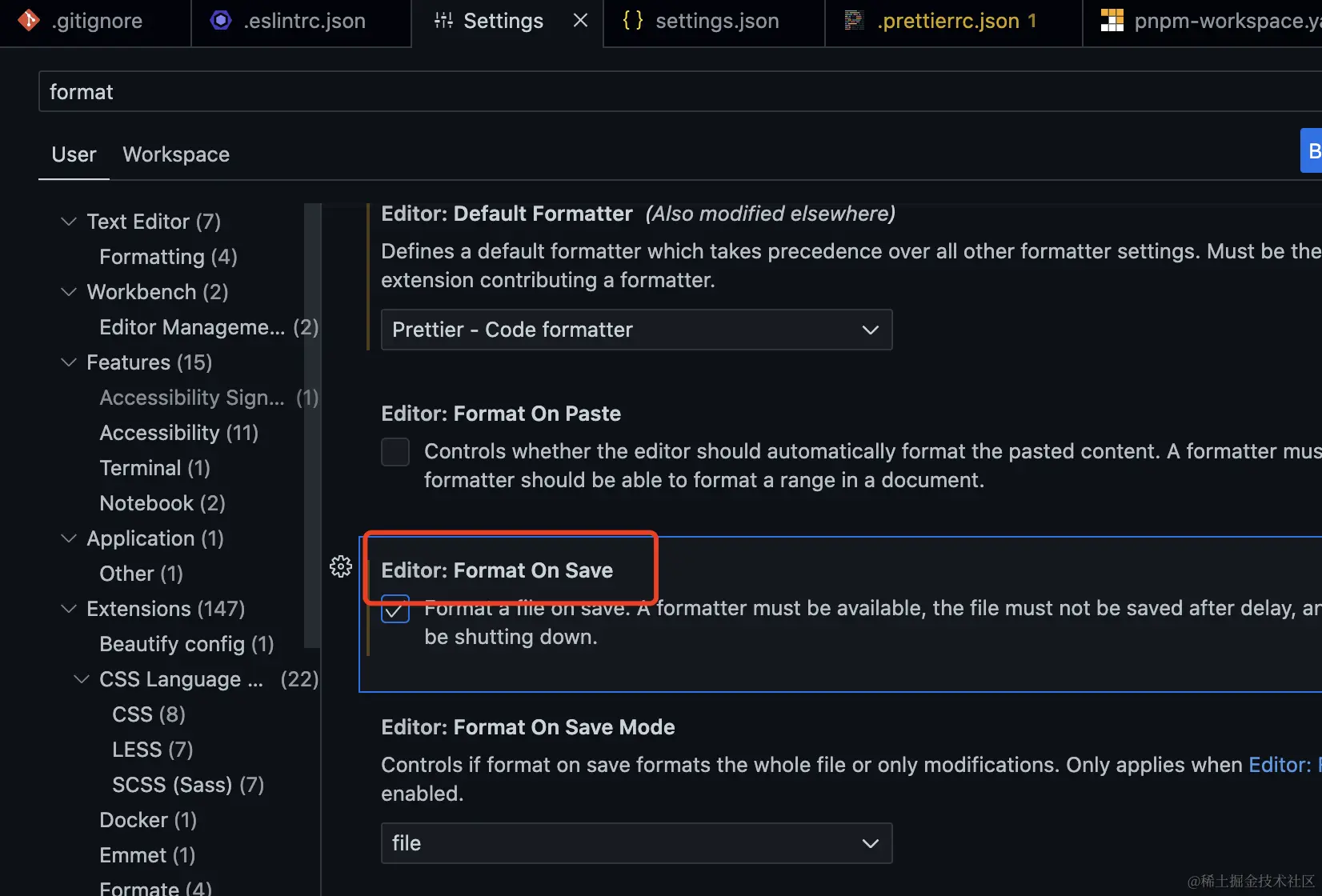Image resolution: width=1322 pixels, height=896 pixels.
Task: Close the Settings tab
Action: point(581,20)
